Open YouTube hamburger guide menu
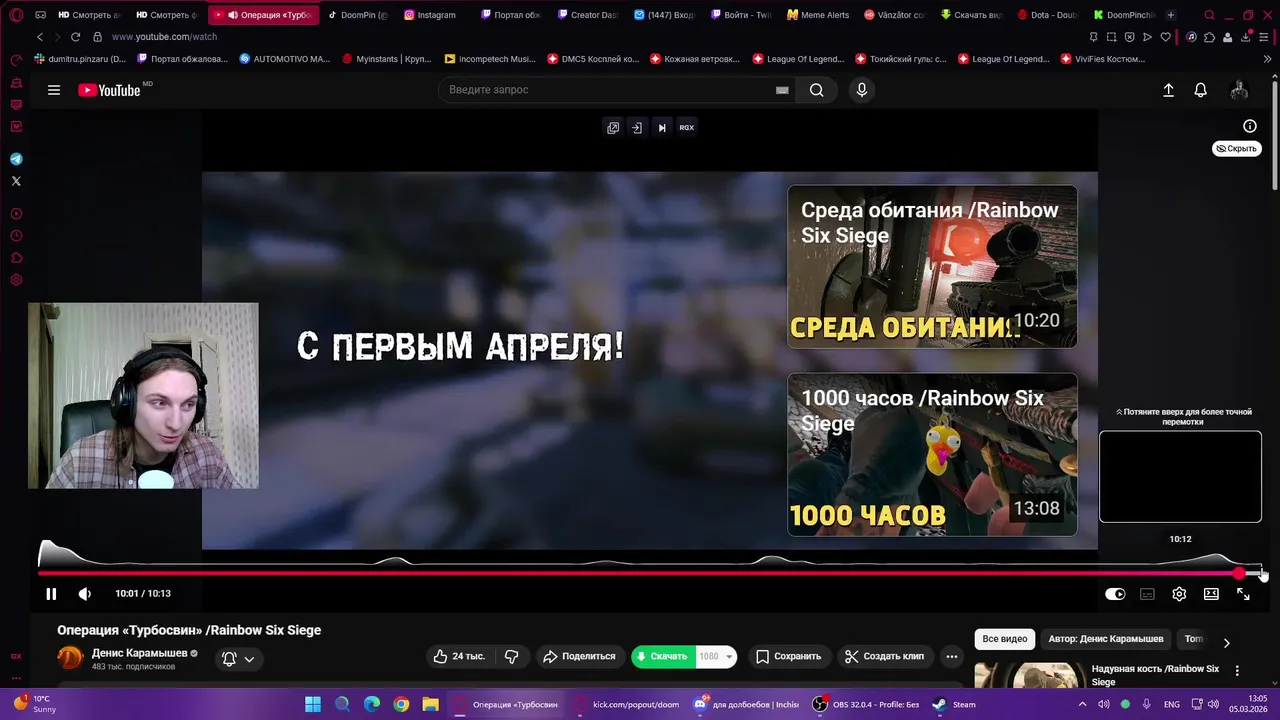 pos(54,90)
